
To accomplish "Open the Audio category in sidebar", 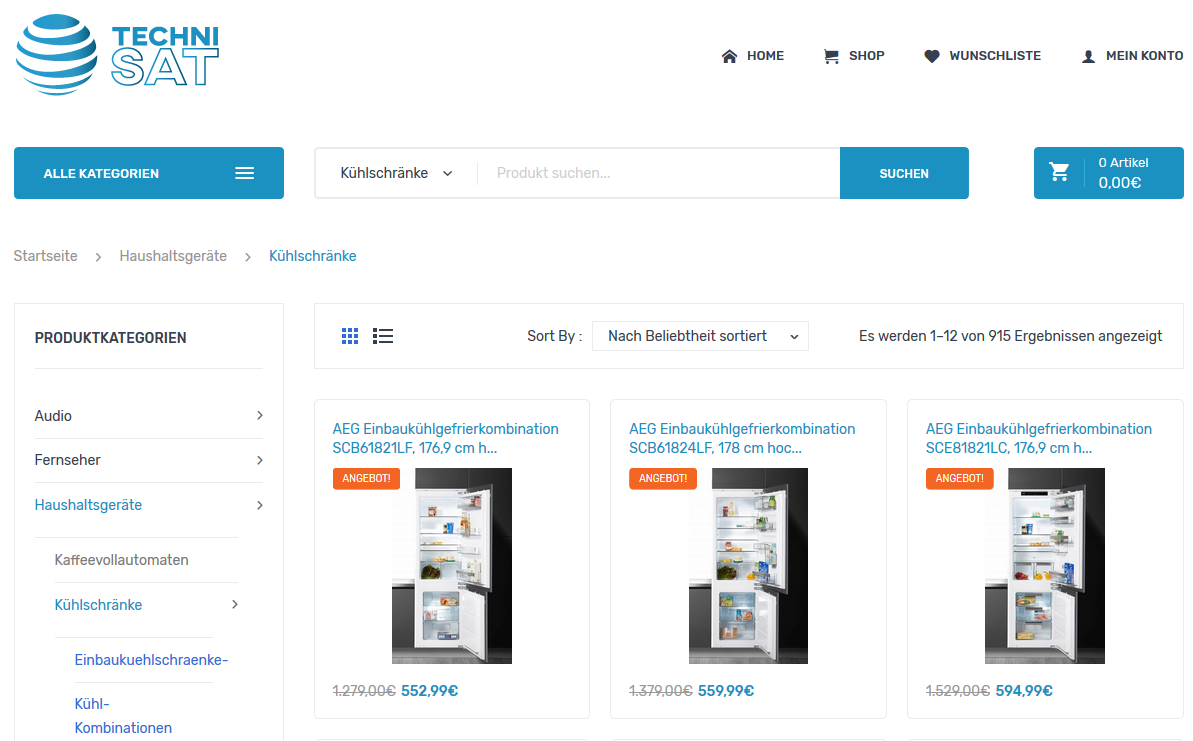I will point(53,416).
